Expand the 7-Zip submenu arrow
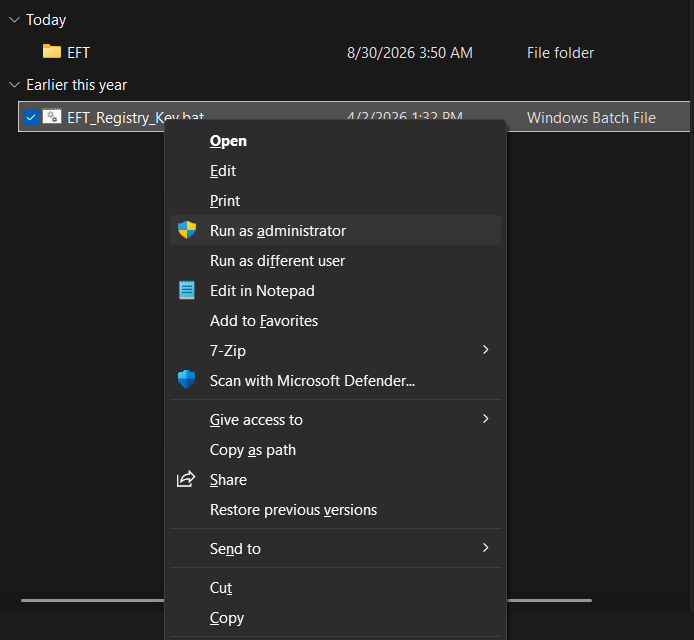This screenshot has width=694, height=640. point(486,350)
